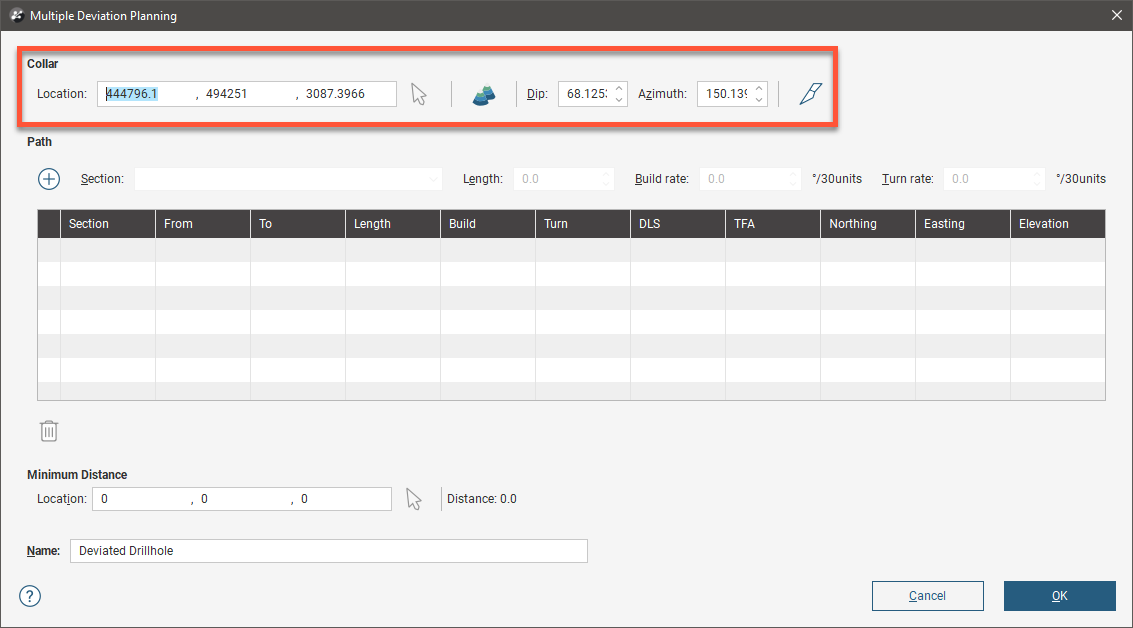Click the trash delete icon below table
This screenshot has width=1133, height=628.
(x=49, y=431)
